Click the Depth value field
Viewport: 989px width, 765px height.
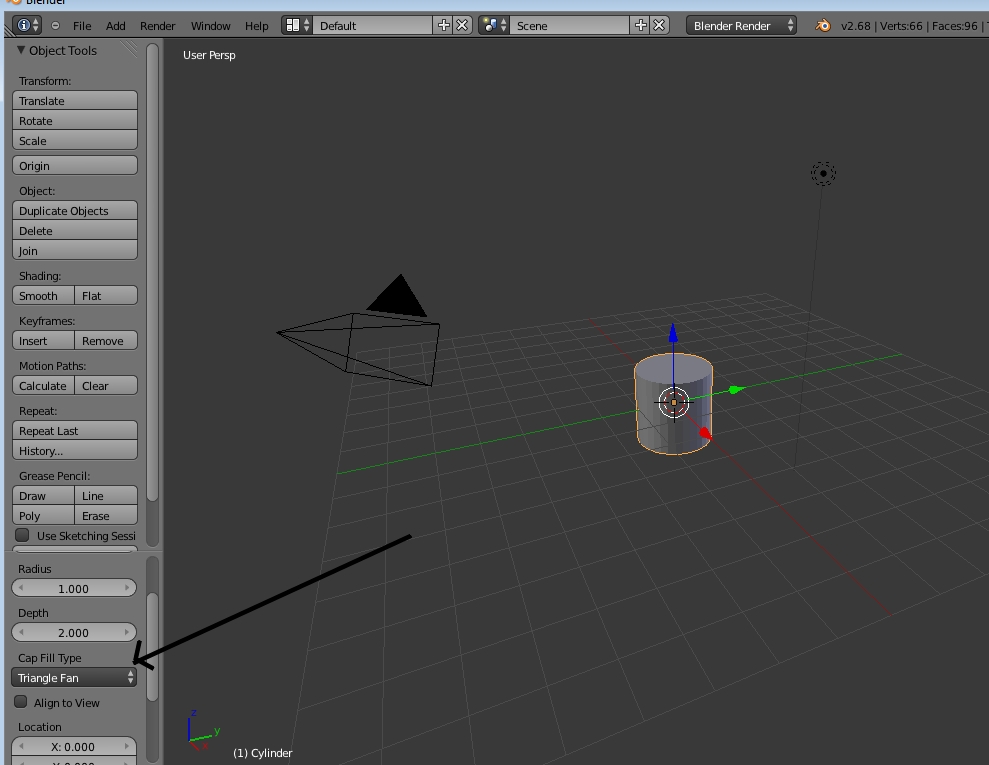pyautogui.click(x=74, y=632)
